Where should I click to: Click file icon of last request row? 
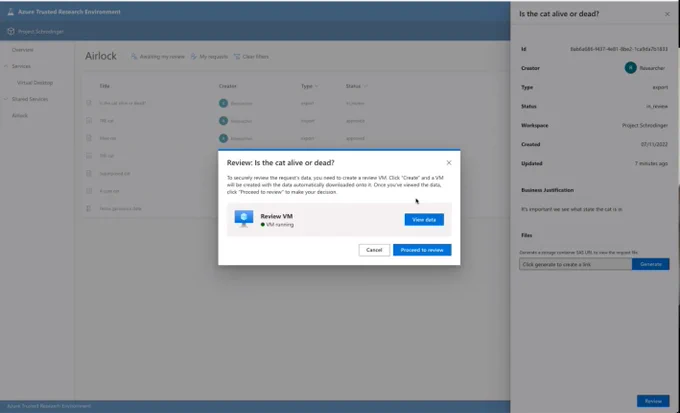point(89,209)
